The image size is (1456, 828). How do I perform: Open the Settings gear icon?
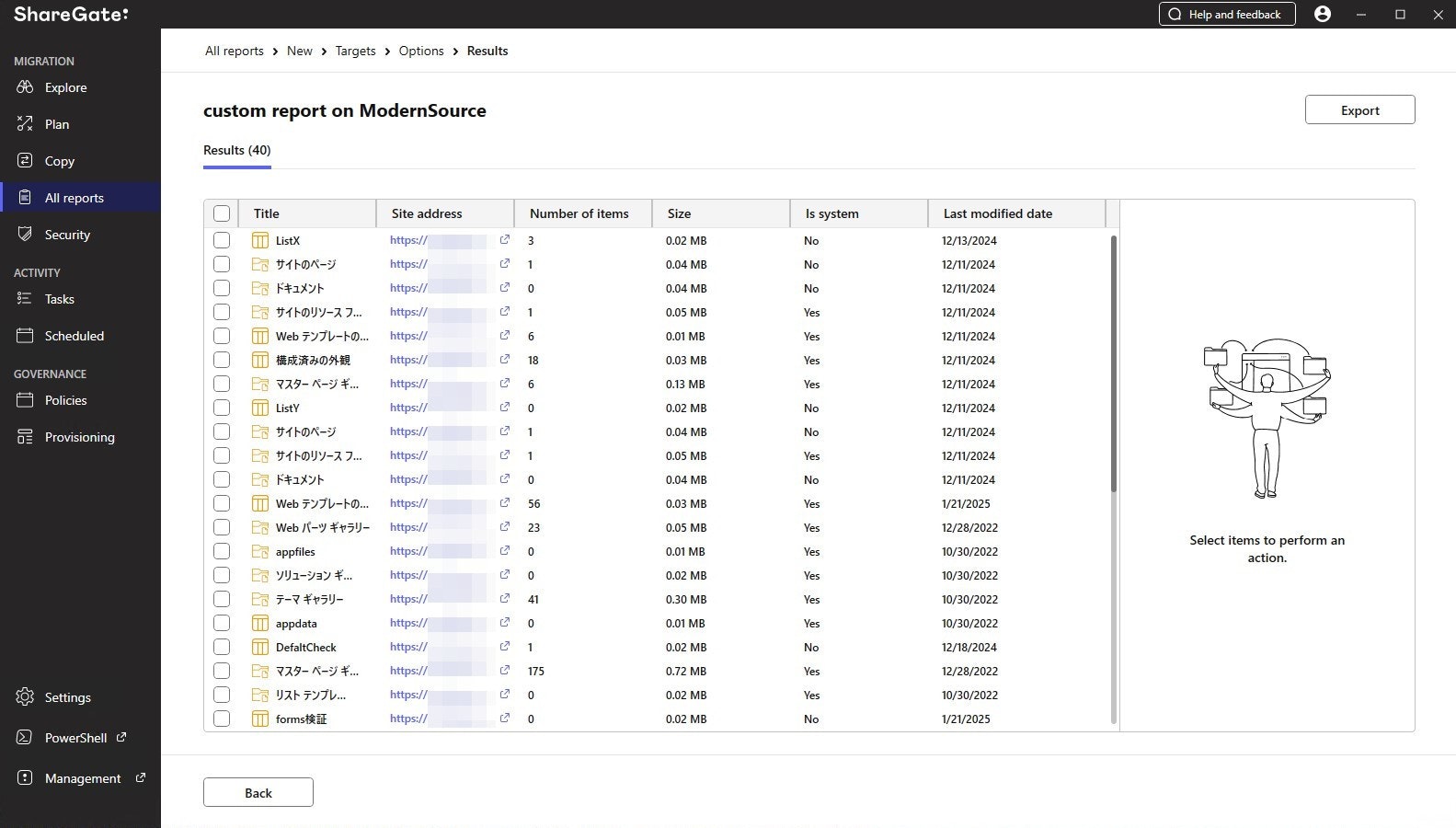[x=25, y=697]
